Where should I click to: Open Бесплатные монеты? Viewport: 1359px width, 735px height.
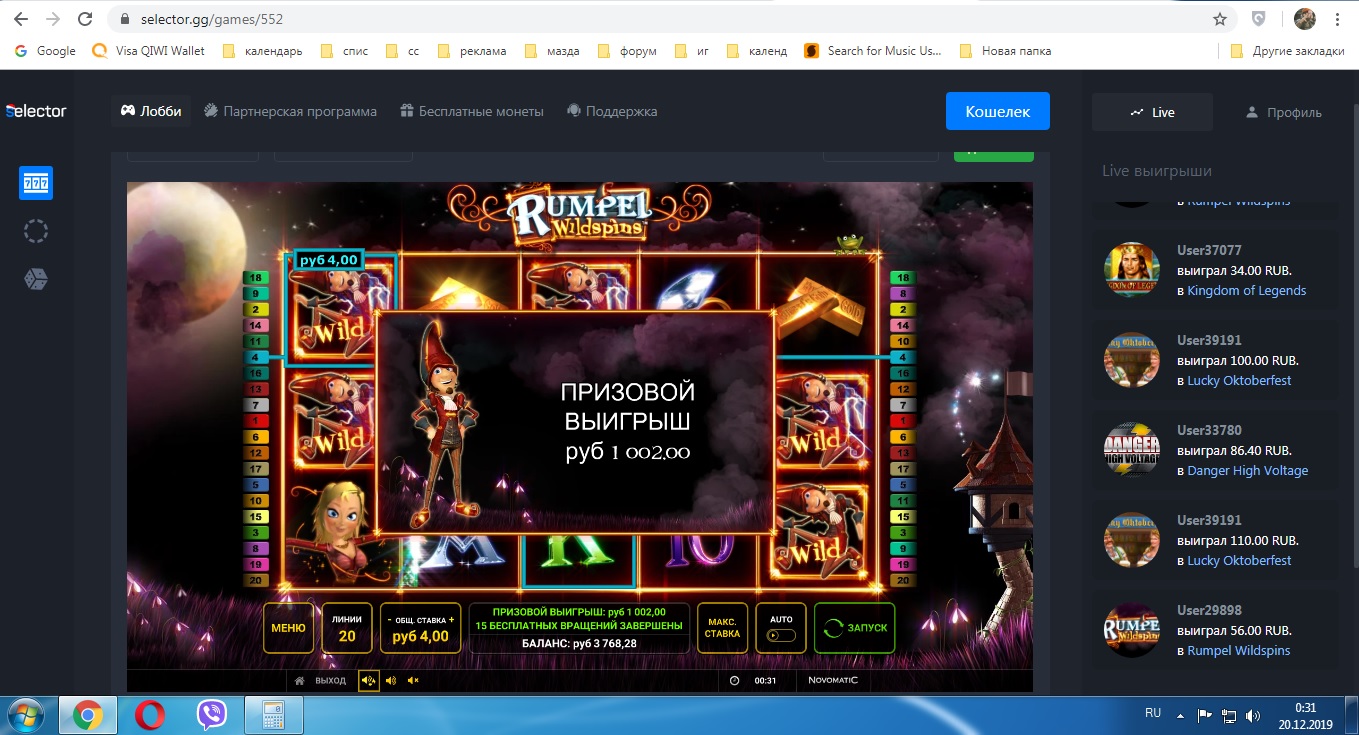(x=472, y=111)
